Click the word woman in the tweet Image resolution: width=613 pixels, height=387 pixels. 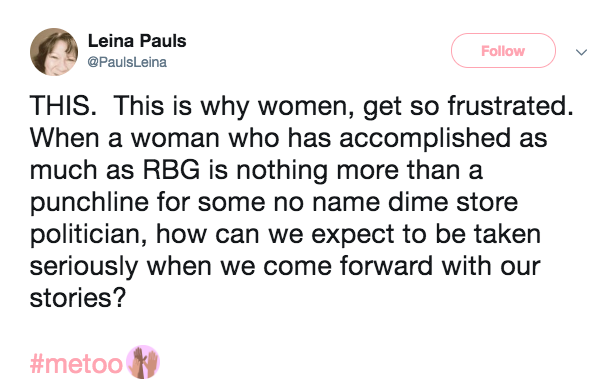(176, 139)
